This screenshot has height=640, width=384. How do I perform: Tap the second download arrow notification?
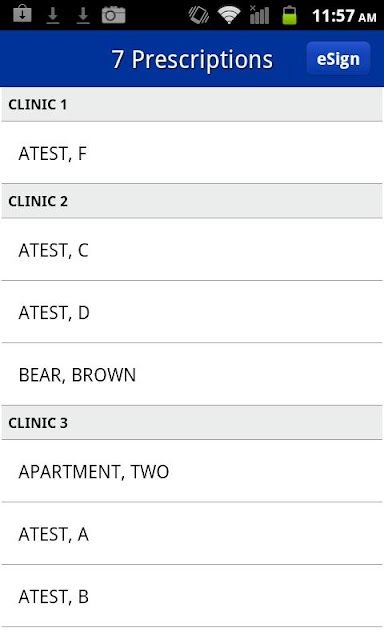tap(83, 16)
